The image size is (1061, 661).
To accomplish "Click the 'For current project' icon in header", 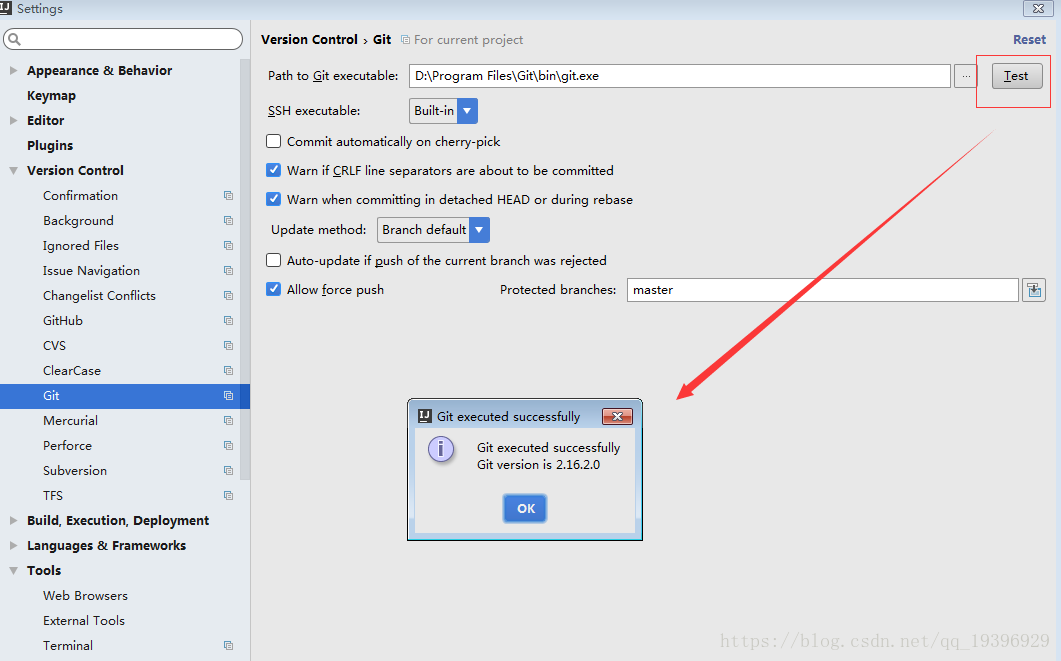I will tap(405, 40).
